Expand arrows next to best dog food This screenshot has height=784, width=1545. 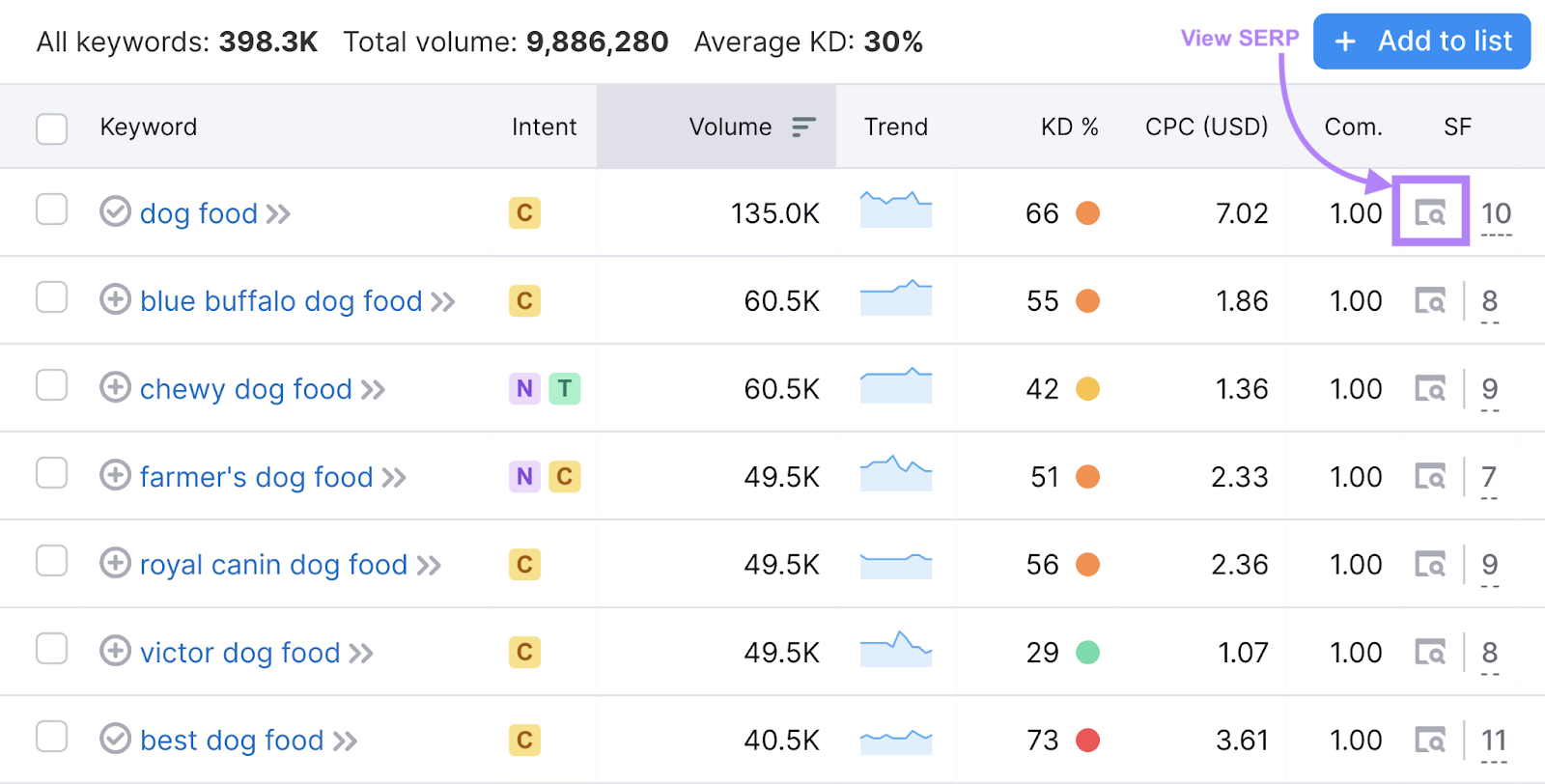[345, 742]
